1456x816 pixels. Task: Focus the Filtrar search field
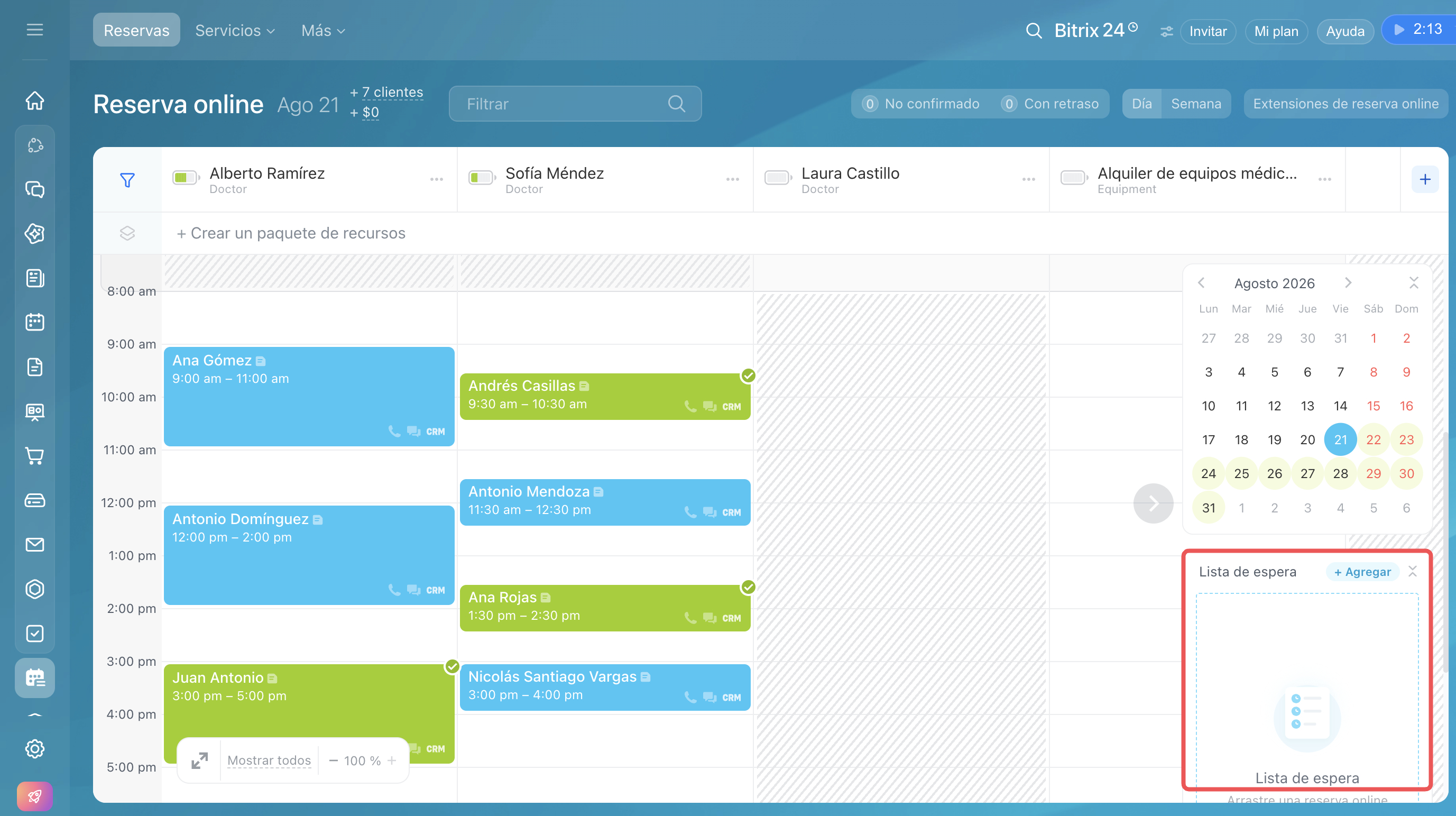(x=575, y=104)
